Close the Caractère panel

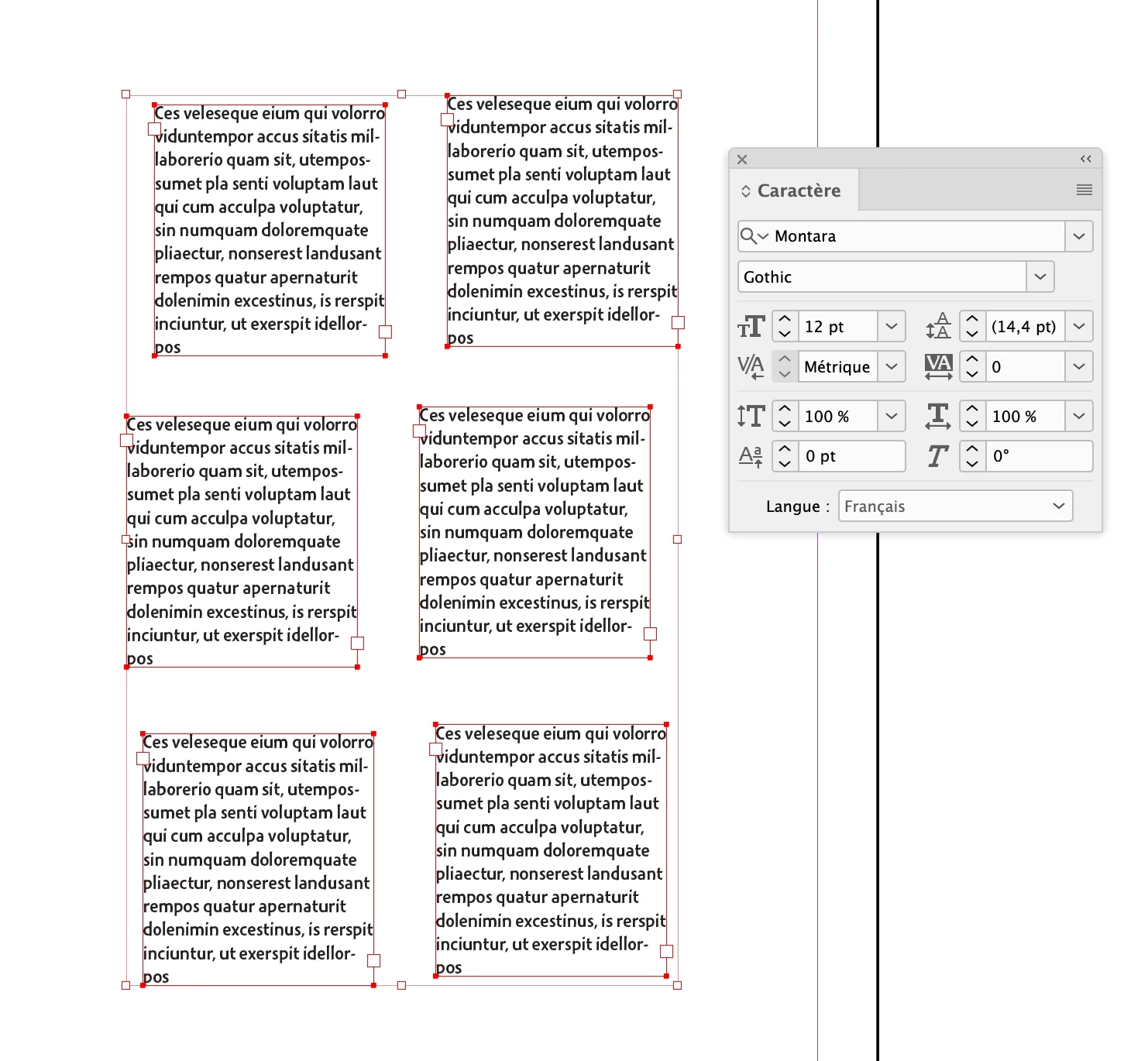pos(742,159)
